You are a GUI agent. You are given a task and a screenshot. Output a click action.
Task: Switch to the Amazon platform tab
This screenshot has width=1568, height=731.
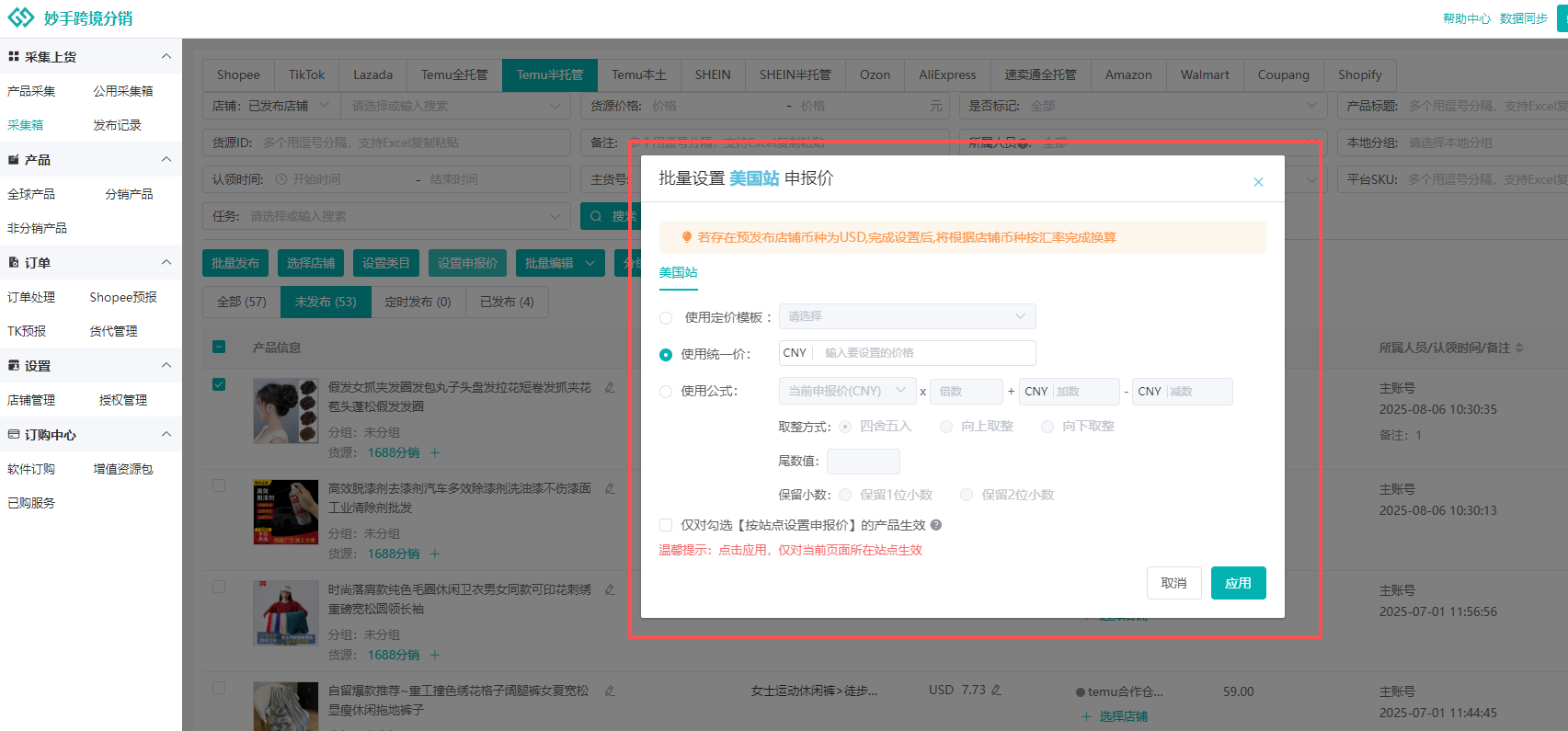tap(1127, 74)
